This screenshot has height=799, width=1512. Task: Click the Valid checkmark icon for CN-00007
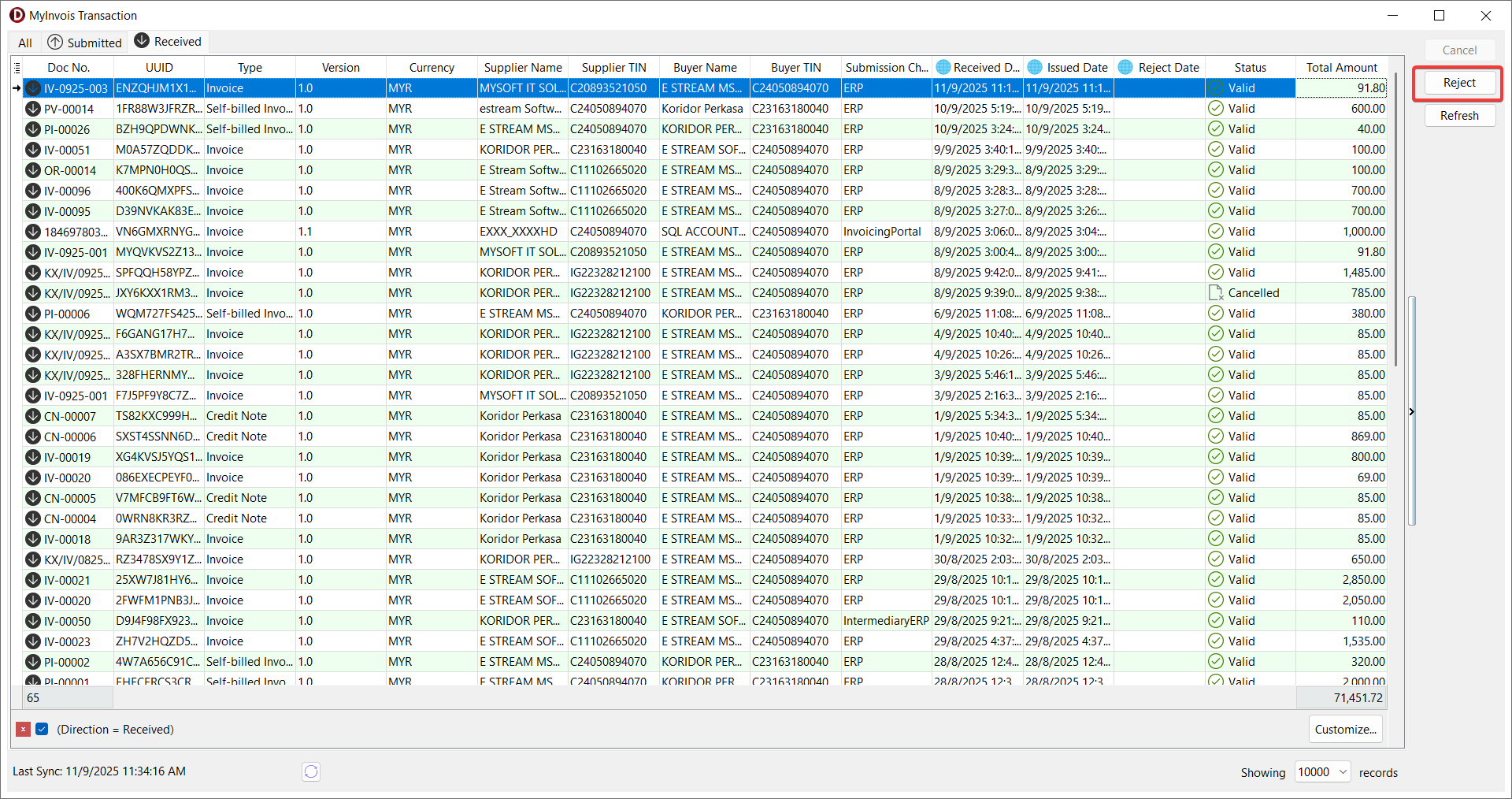point(1216,416)
